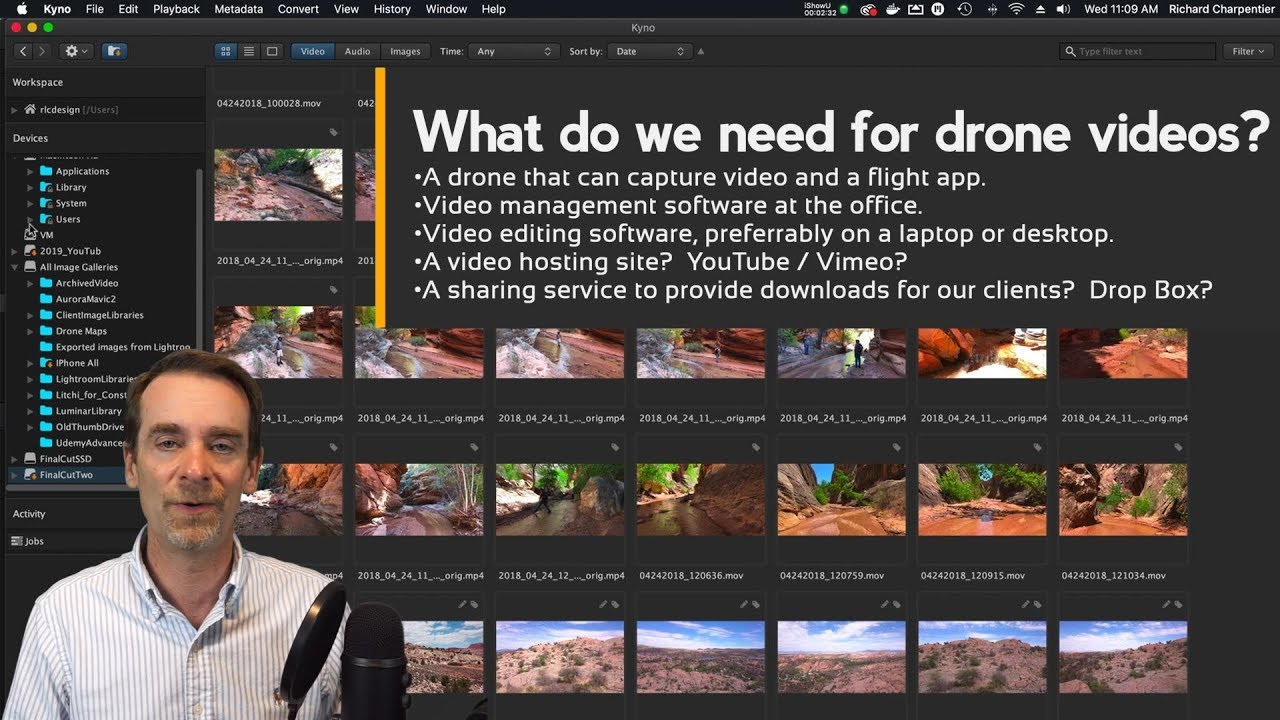
Task: Toggle the Video media filter
Action: point(313,51)
